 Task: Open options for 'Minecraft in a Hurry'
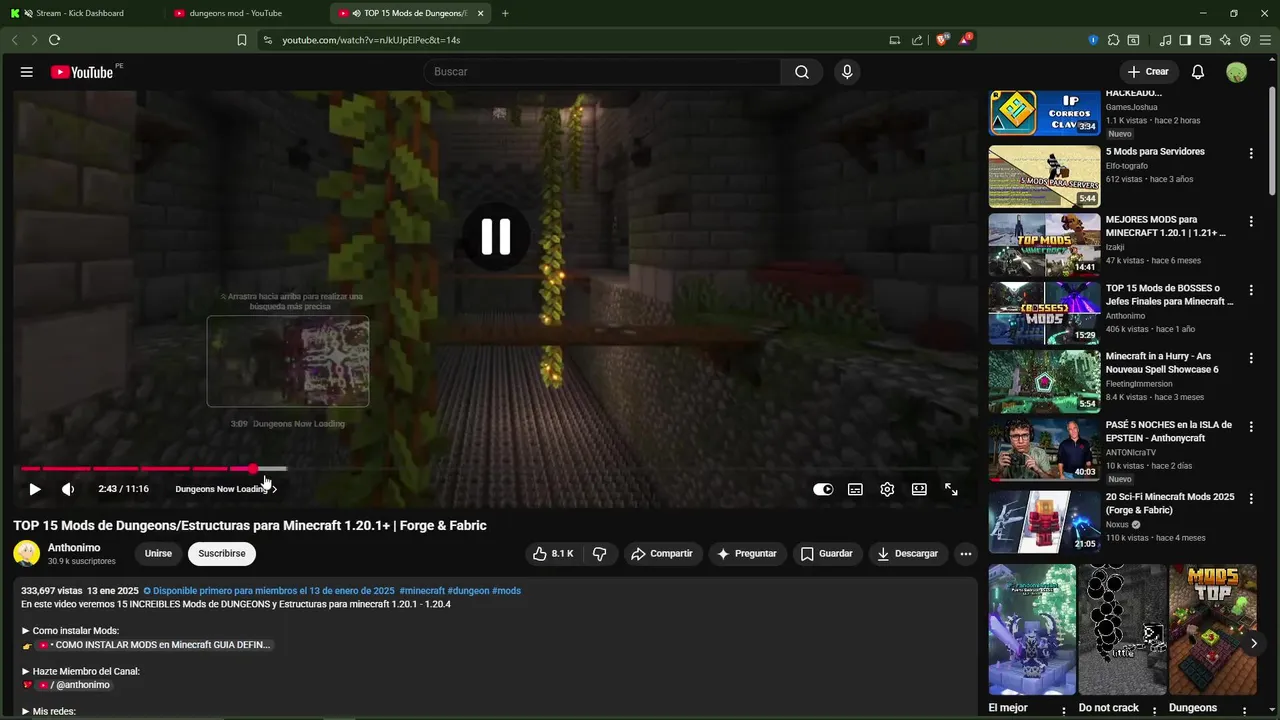pyautogui.click(x=1251, y=358)
